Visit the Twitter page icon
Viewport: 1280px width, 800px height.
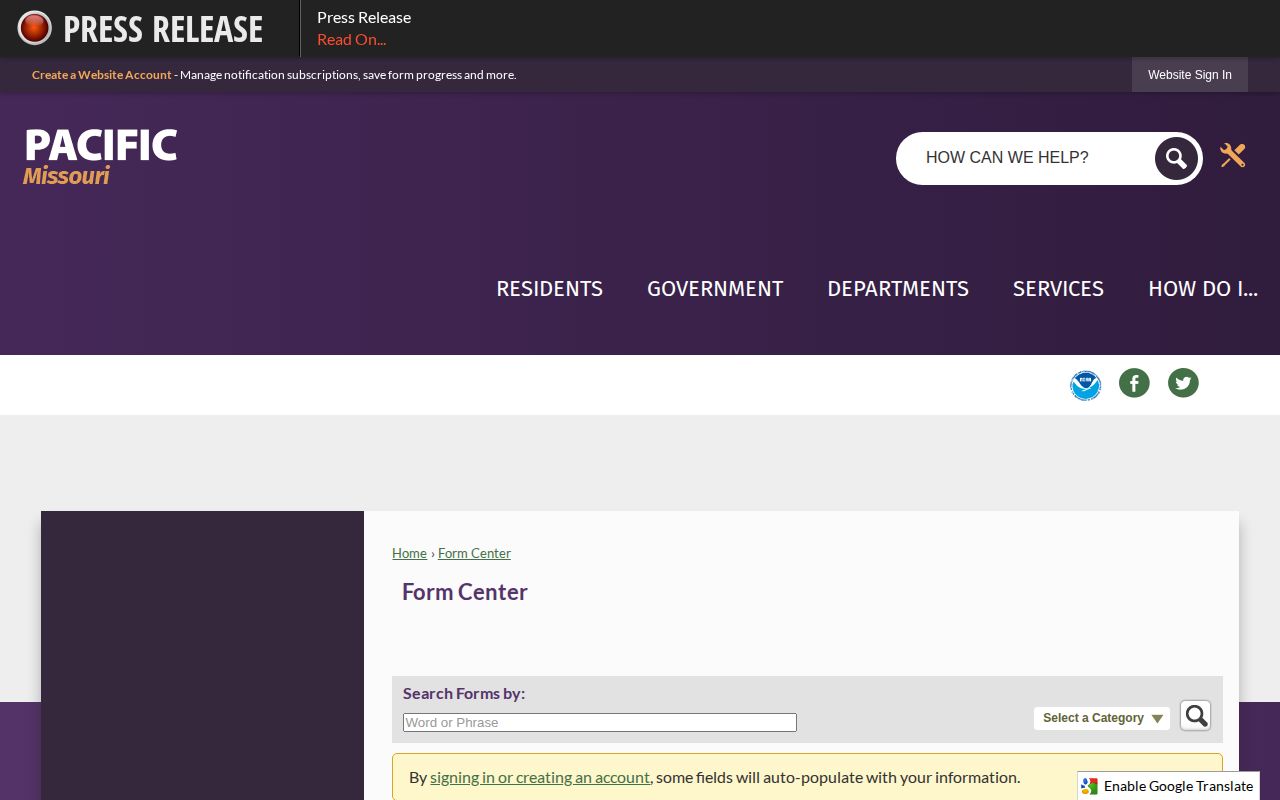(x=1183, y=383)
